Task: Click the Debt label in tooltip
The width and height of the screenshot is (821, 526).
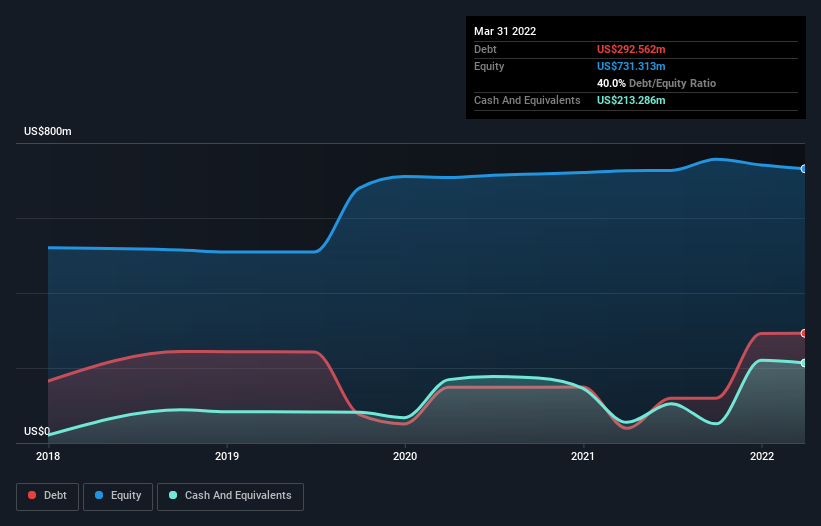Action: tap(485, 49)
